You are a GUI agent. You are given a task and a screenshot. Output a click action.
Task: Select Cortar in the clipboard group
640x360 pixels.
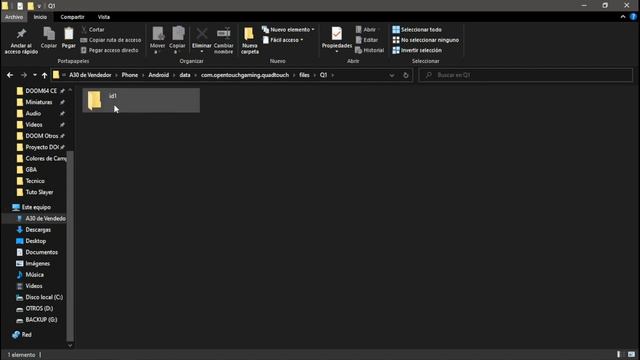pos(93,30)
